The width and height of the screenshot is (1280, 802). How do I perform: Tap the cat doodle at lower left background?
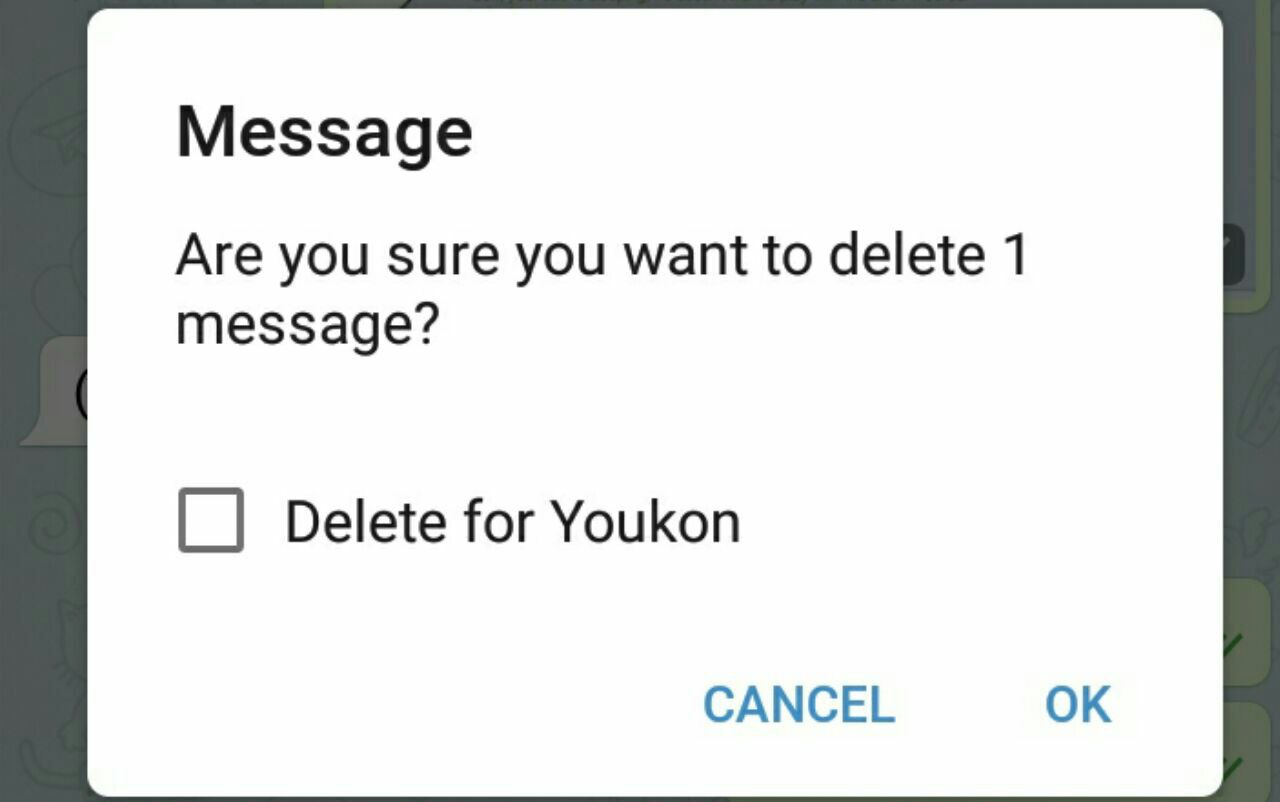(x=55, y=640)
